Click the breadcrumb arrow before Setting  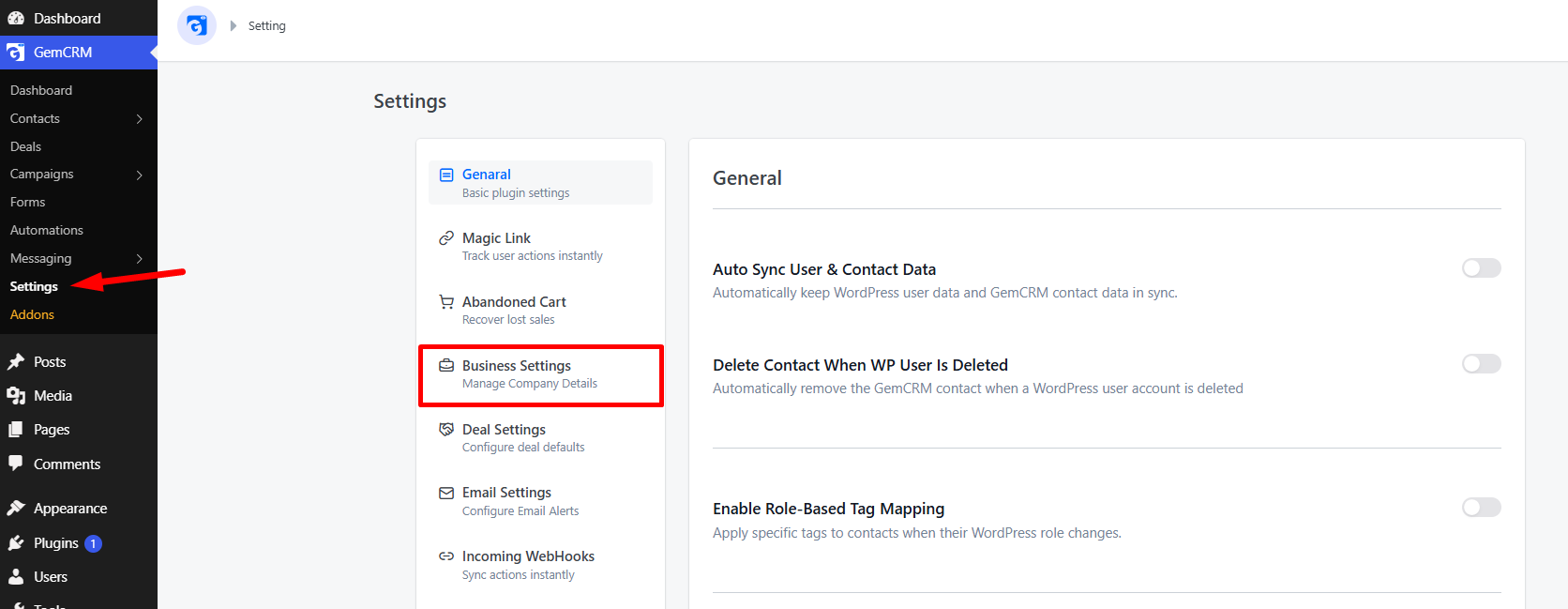click(x=234, y=26)
